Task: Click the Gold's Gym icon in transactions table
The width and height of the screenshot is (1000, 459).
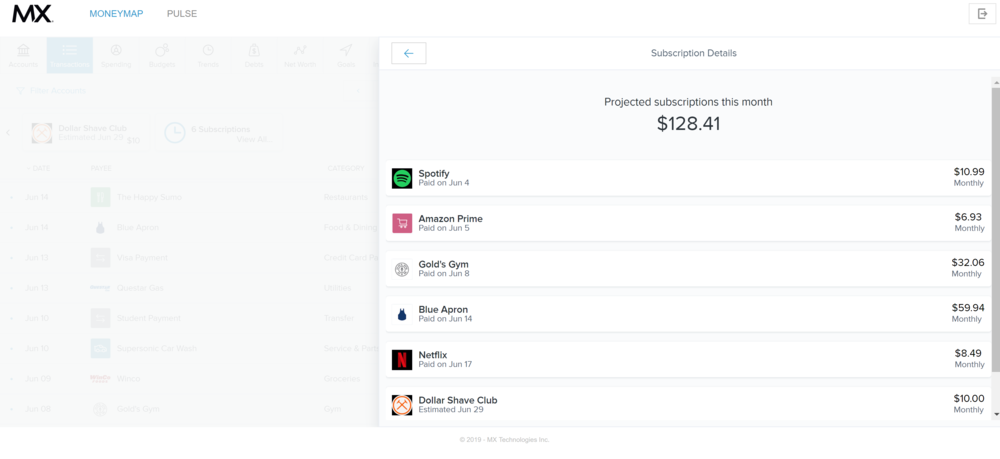Action: pyautogui.click(x=100, y=409)
